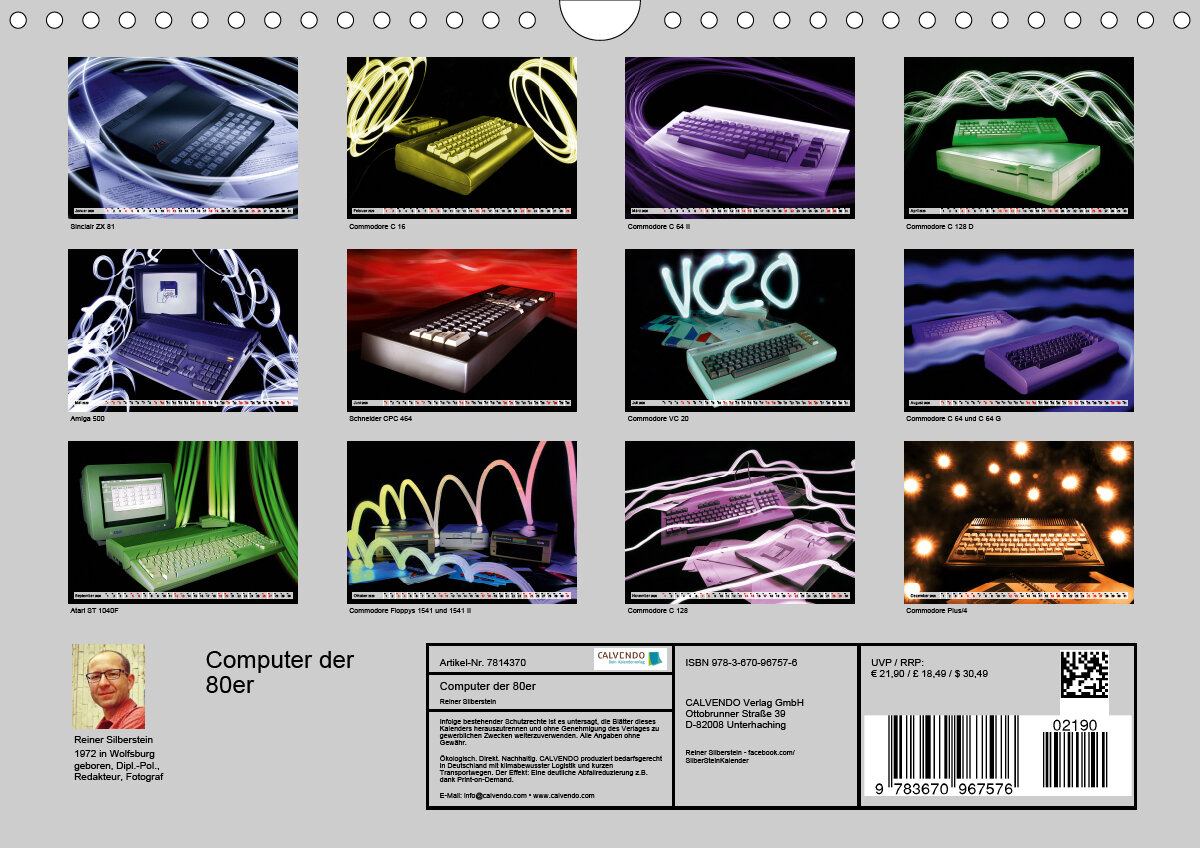The height and width of the screenshot is (848, 1200).
Task: Open the Amiga 500 calendar image
Action: (183, 330)
